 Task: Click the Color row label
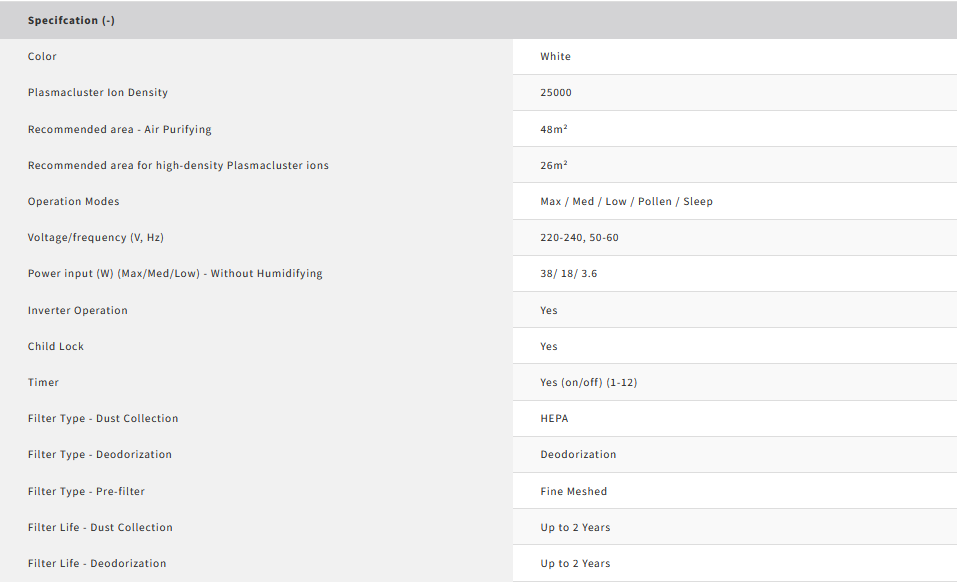point(42,57)
